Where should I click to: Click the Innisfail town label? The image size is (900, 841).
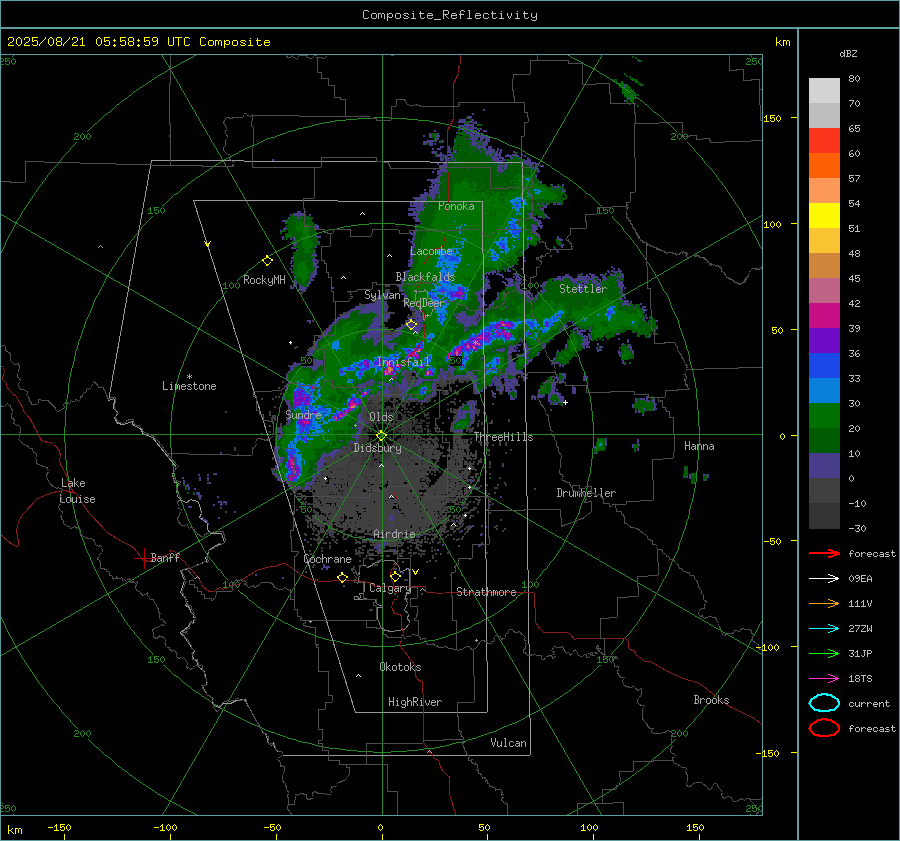(x=404, y=362)
